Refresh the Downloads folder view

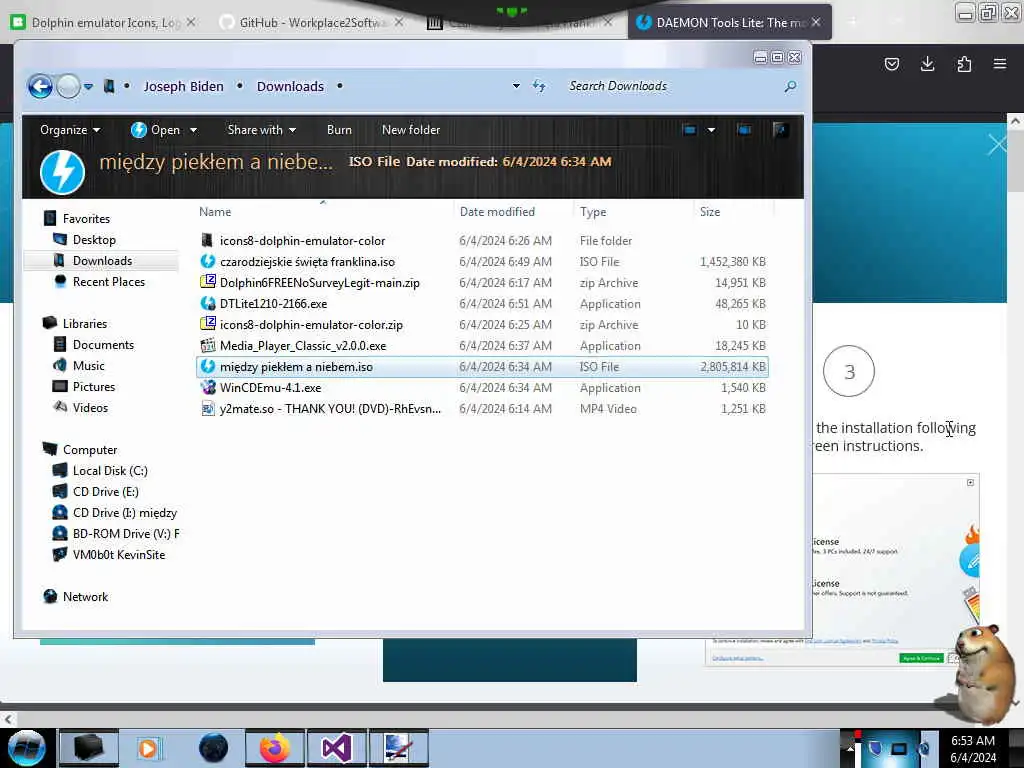[x=539, y=86]
